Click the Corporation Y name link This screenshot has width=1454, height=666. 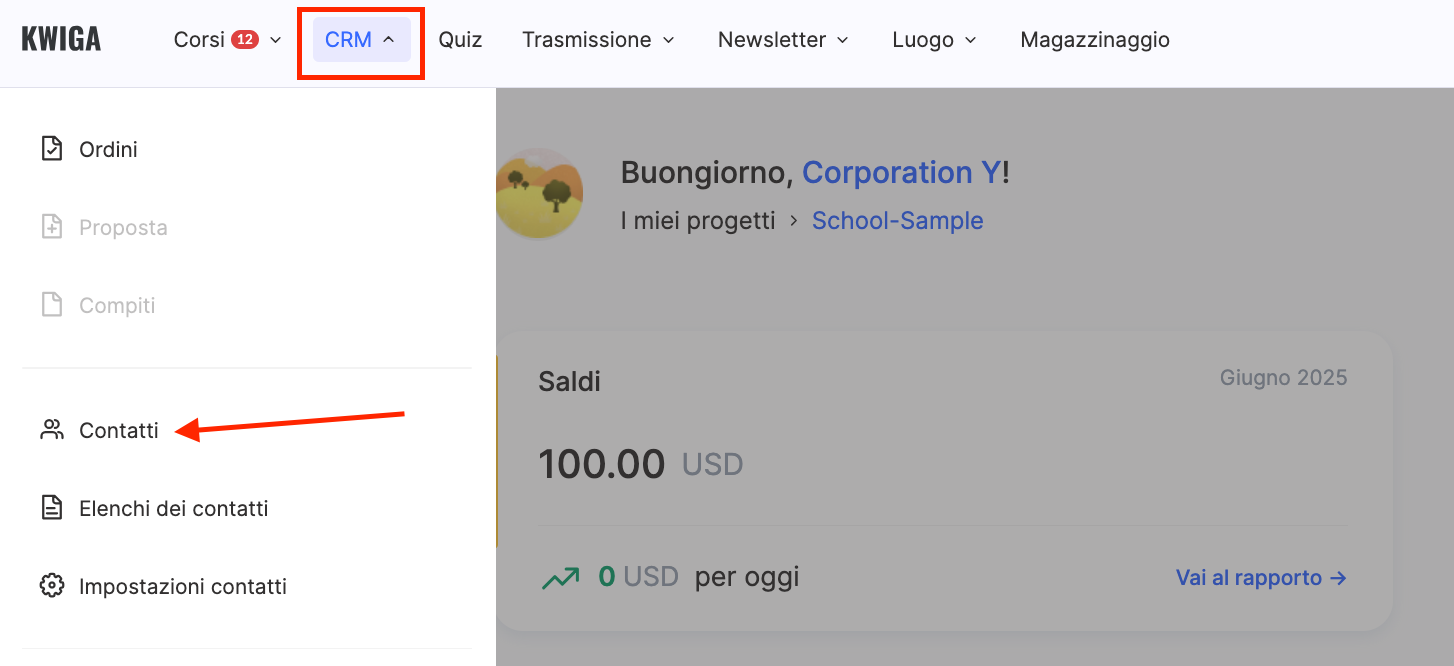(x=900, y=172)
